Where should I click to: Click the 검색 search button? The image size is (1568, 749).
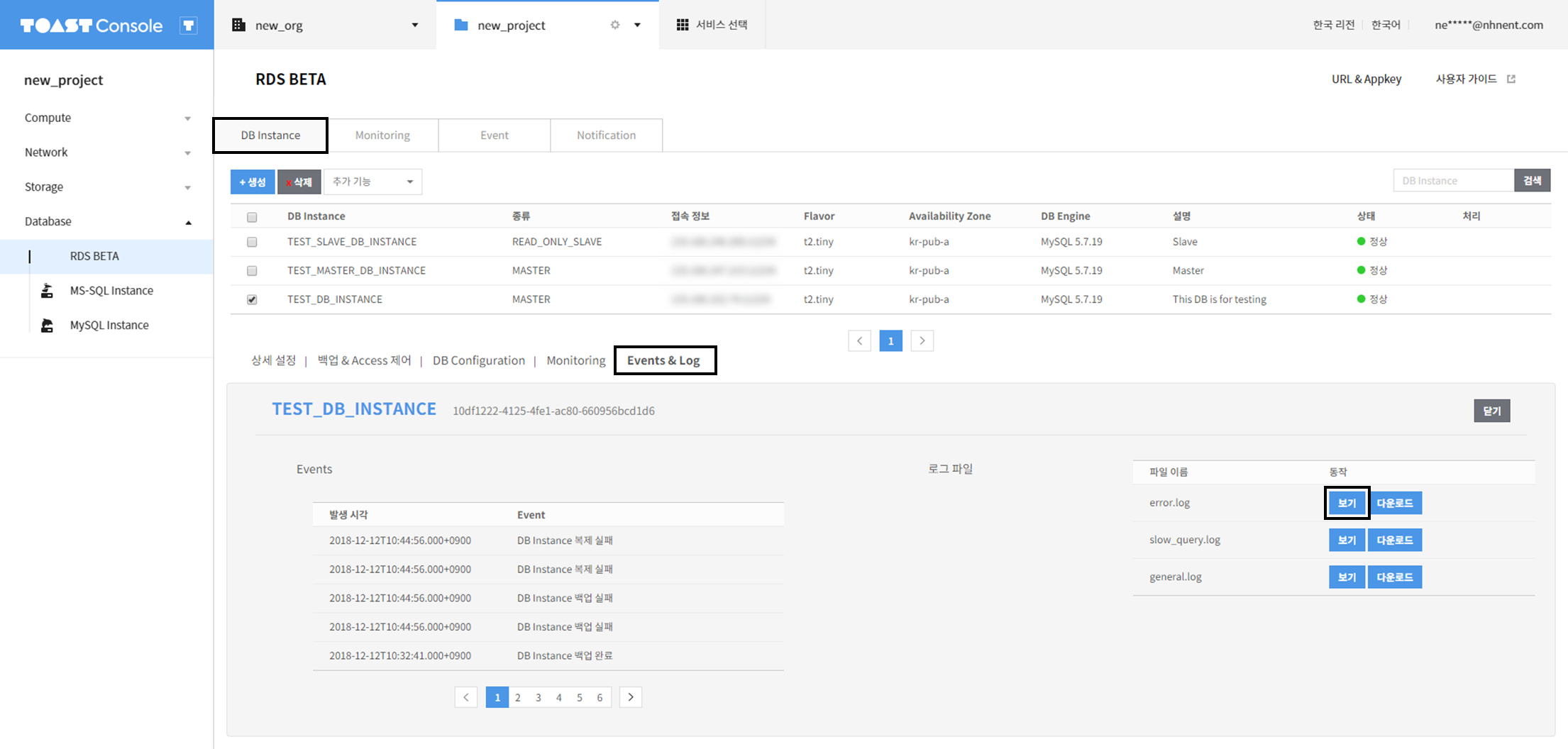1533,180
